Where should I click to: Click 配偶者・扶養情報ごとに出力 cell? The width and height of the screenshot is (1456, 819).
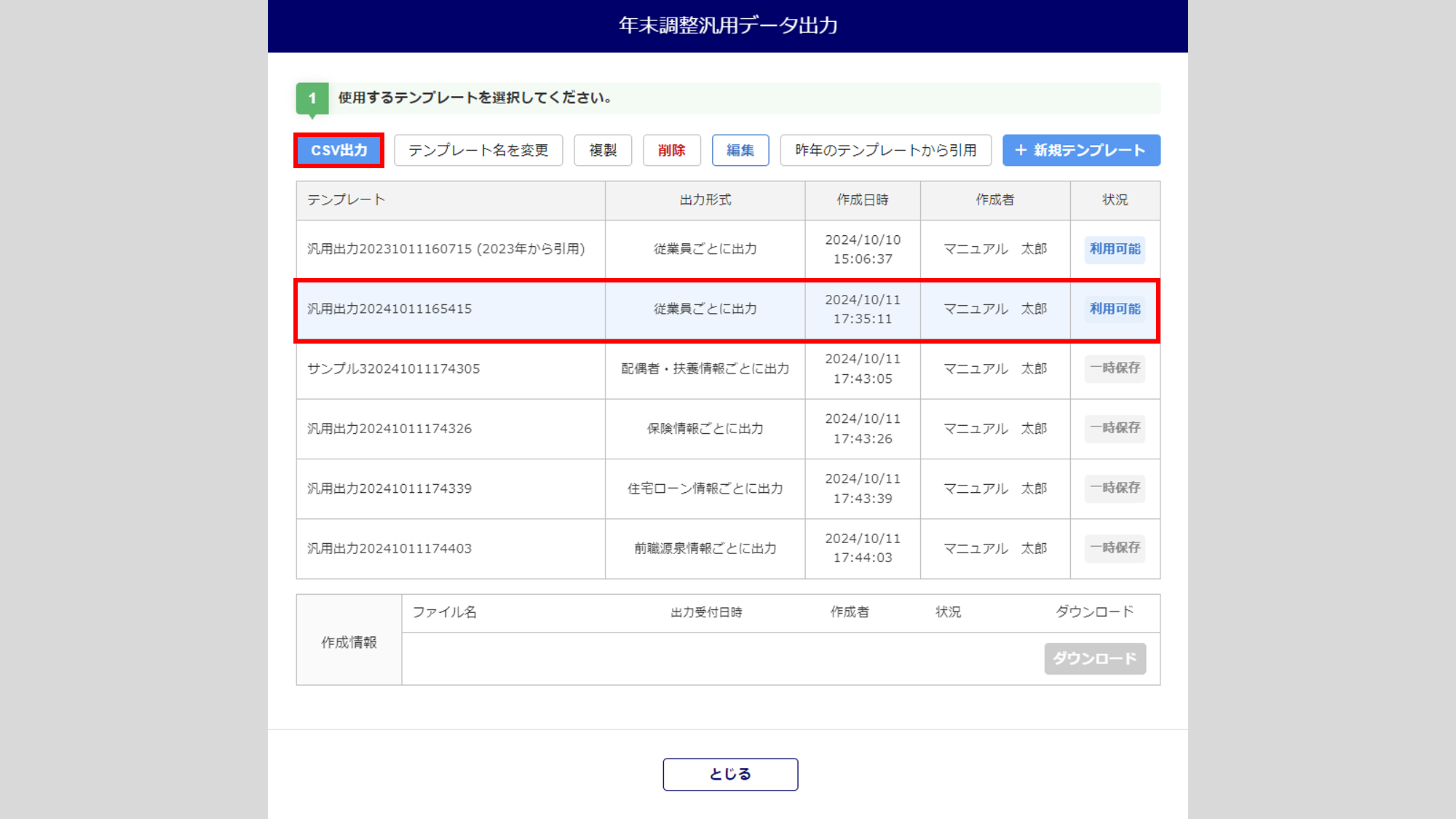coord(705,369)
